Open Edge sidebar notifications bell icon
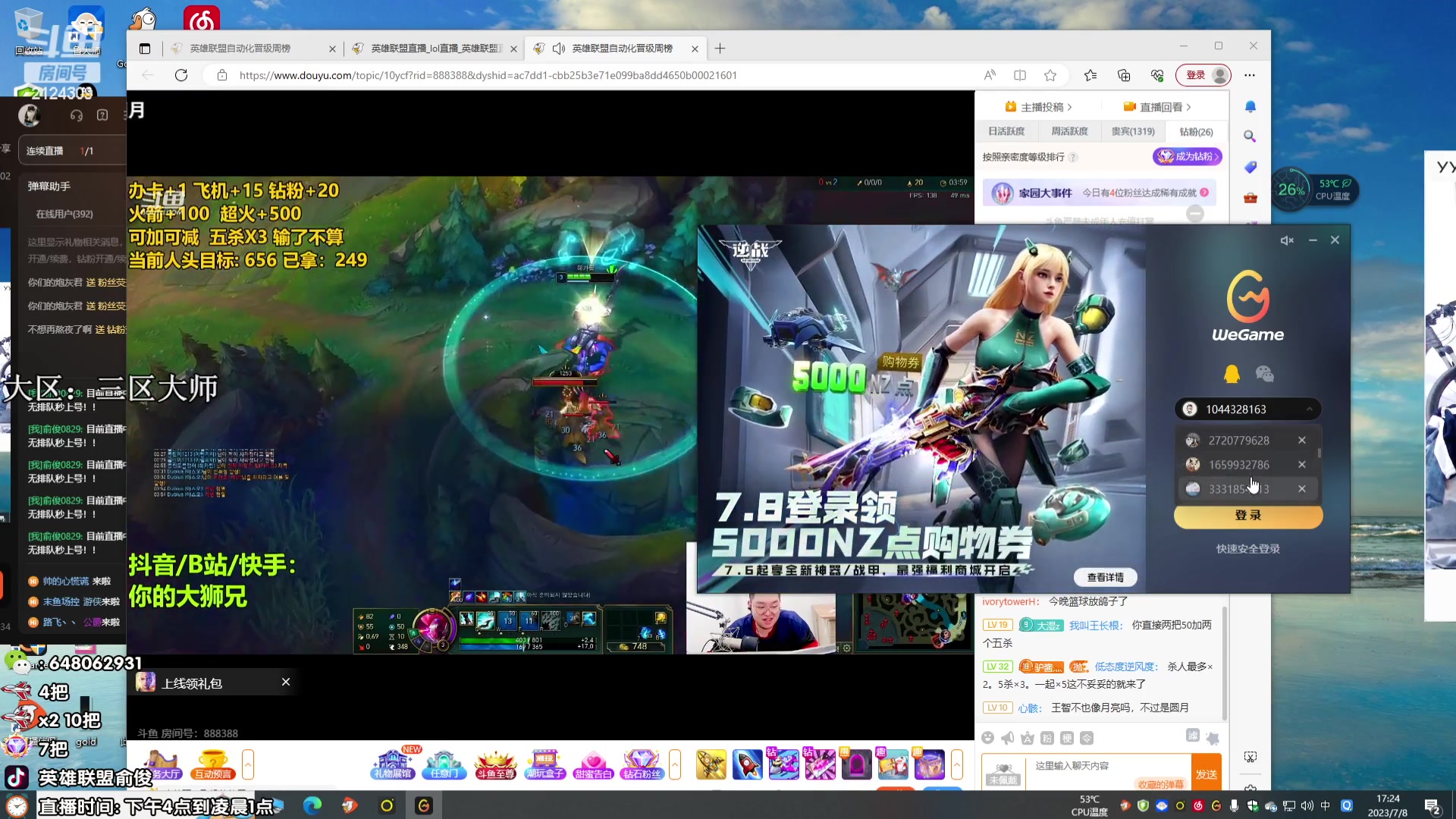This screenshot has height=819, width=1456. tap(1250, 107)
